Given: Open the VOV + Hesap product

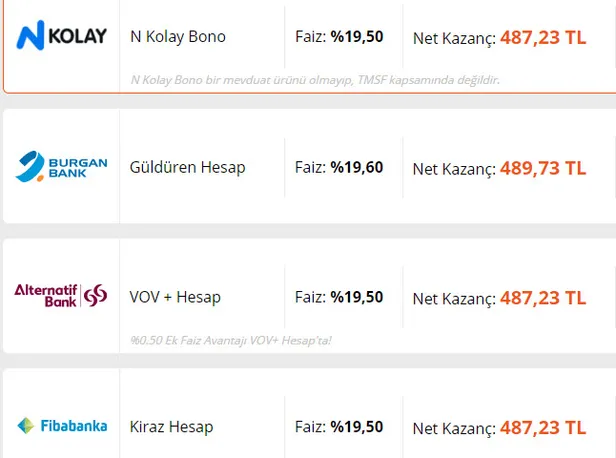Looking at the screenshot, I should click(175, 297).
